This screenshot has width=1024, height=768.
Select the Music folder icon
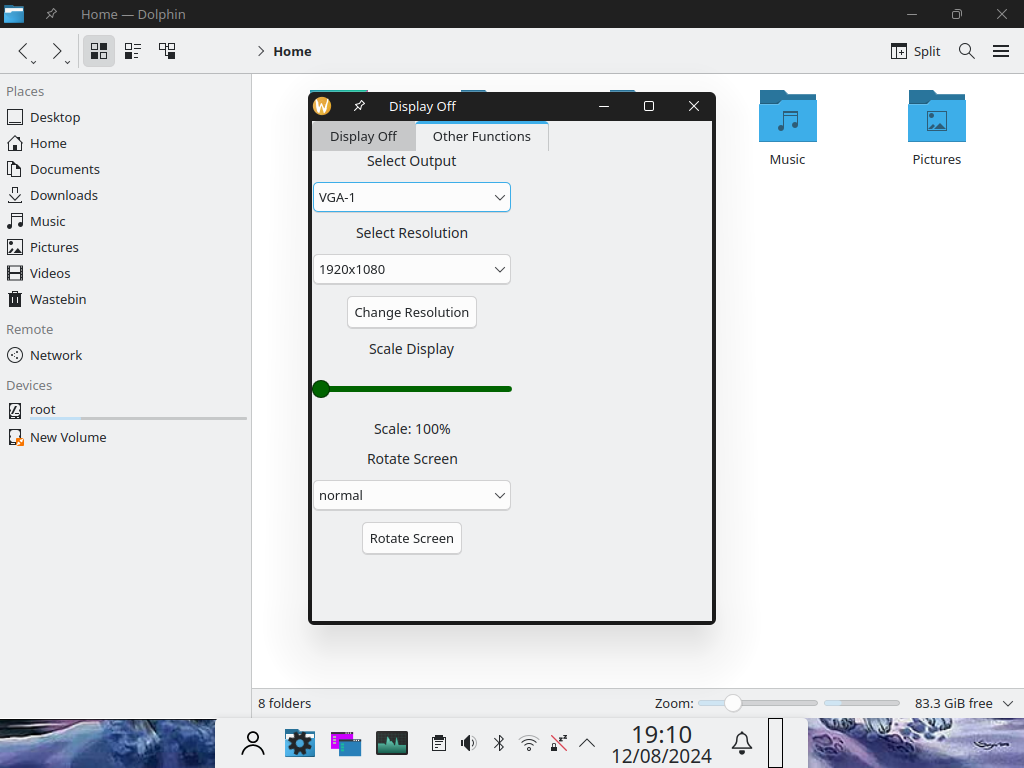(x=788, y=117)
